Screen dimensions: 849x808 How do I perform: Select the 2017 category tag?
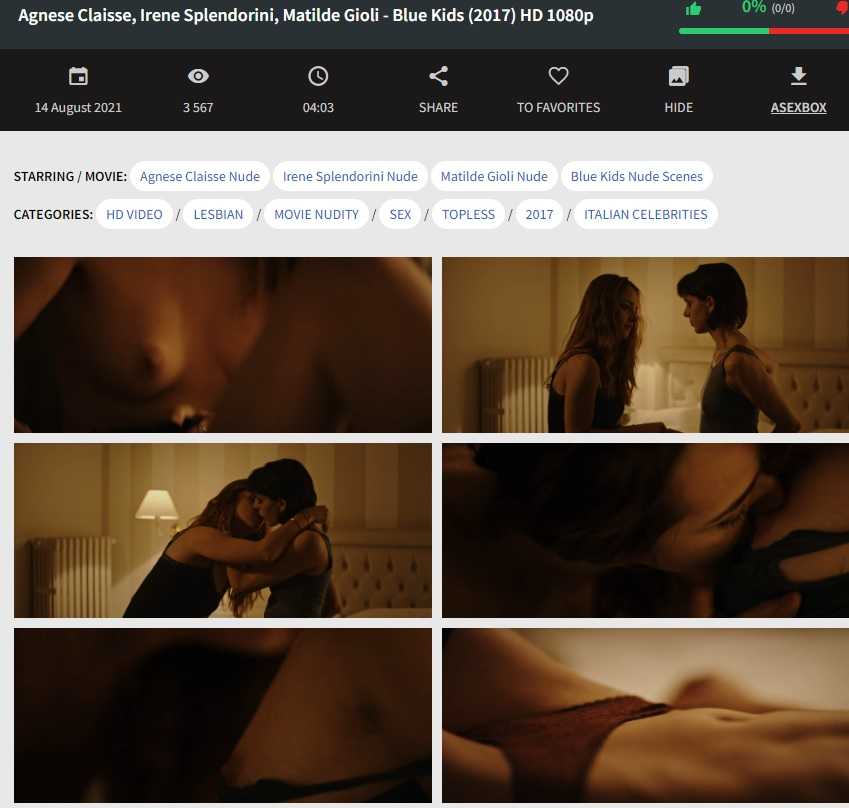point(539,214)
